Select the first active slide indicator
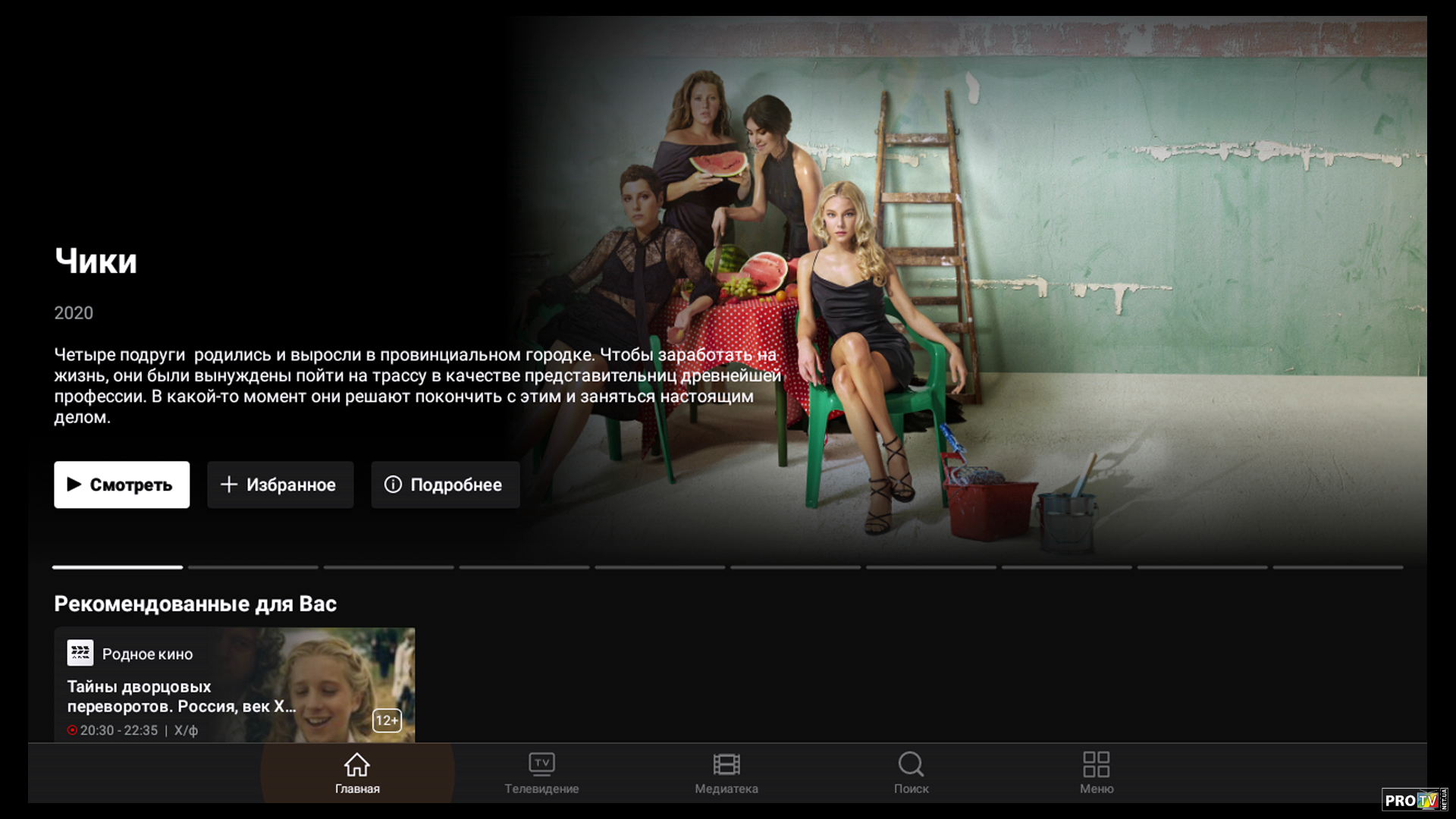This screenshot has width=1456, height=819. pyautogui.click(x=118, y=567)
